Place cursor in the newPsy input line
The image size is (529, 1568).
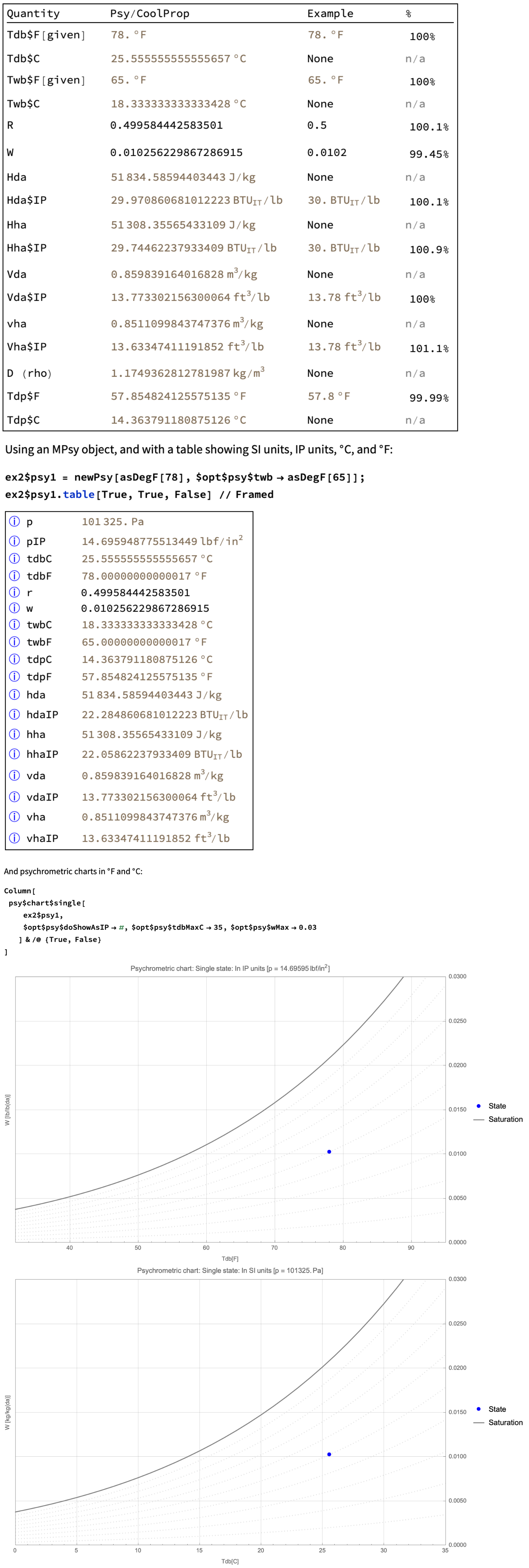[x=183, y=477]
